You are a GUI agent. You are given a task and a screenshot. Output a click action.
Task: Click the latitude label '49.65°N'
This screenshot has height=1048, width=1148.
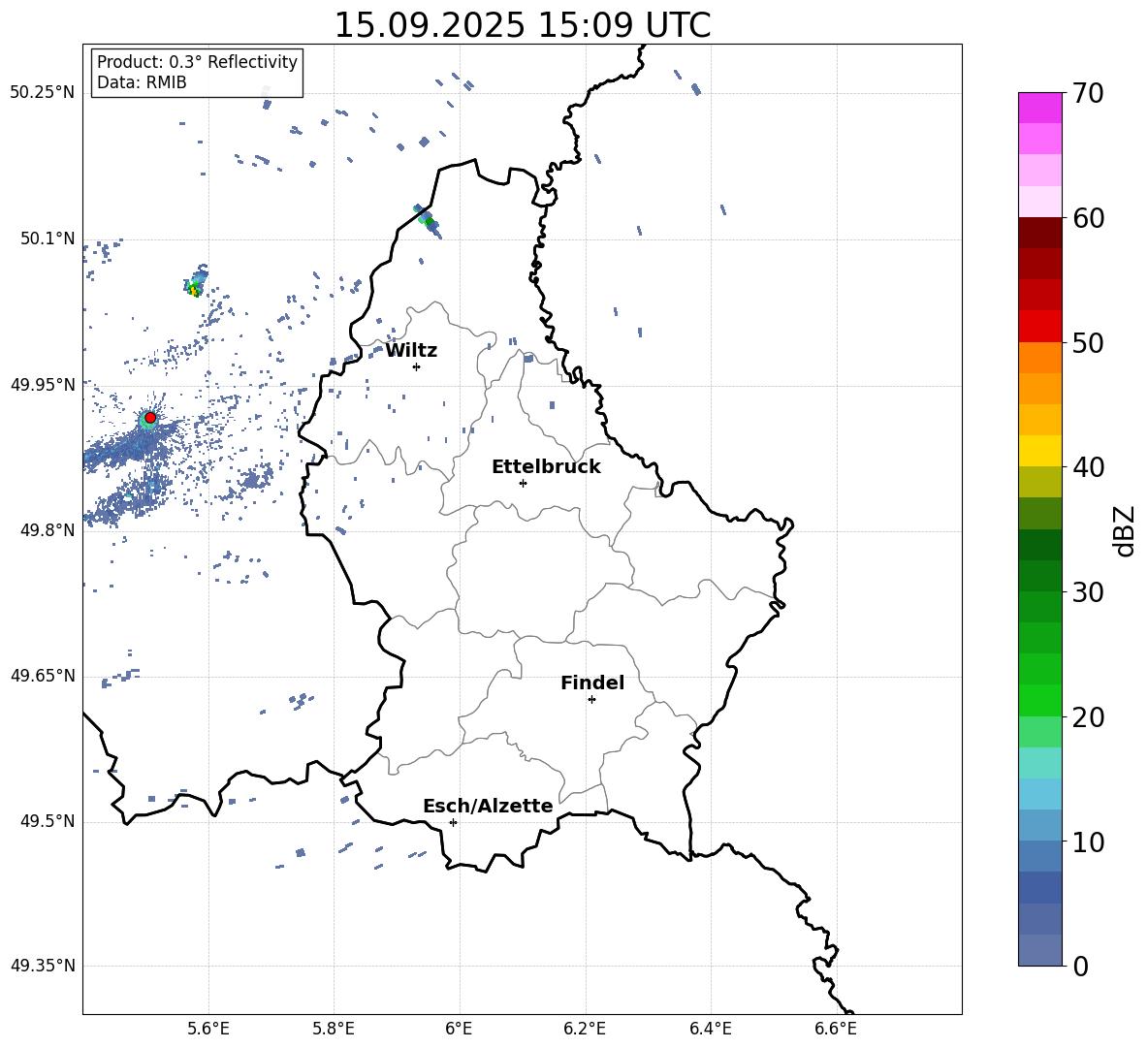(x=43, y=676)
